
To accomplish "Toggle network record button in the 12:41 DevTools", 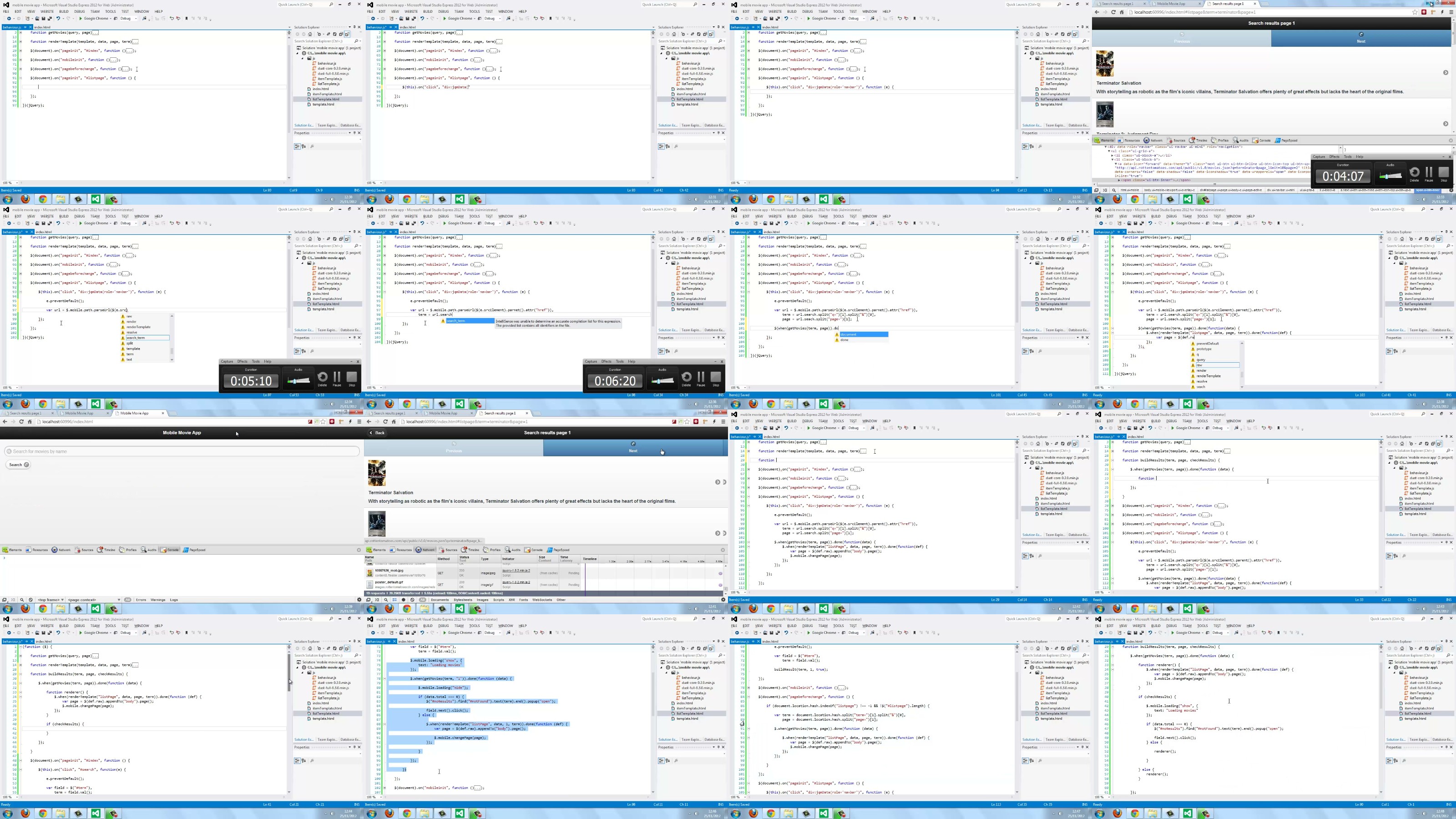I will coord(403,600).
